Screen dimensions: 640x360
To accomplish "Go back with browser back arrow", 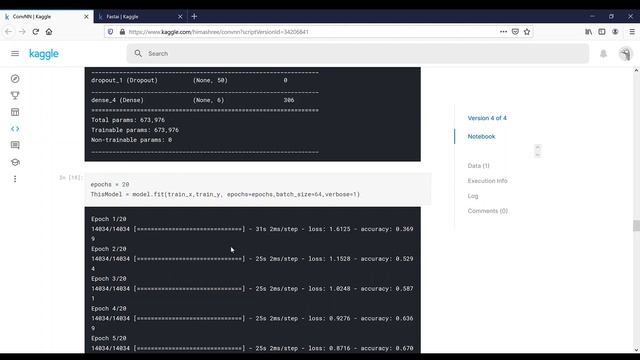I will click(x=9, y=31).
